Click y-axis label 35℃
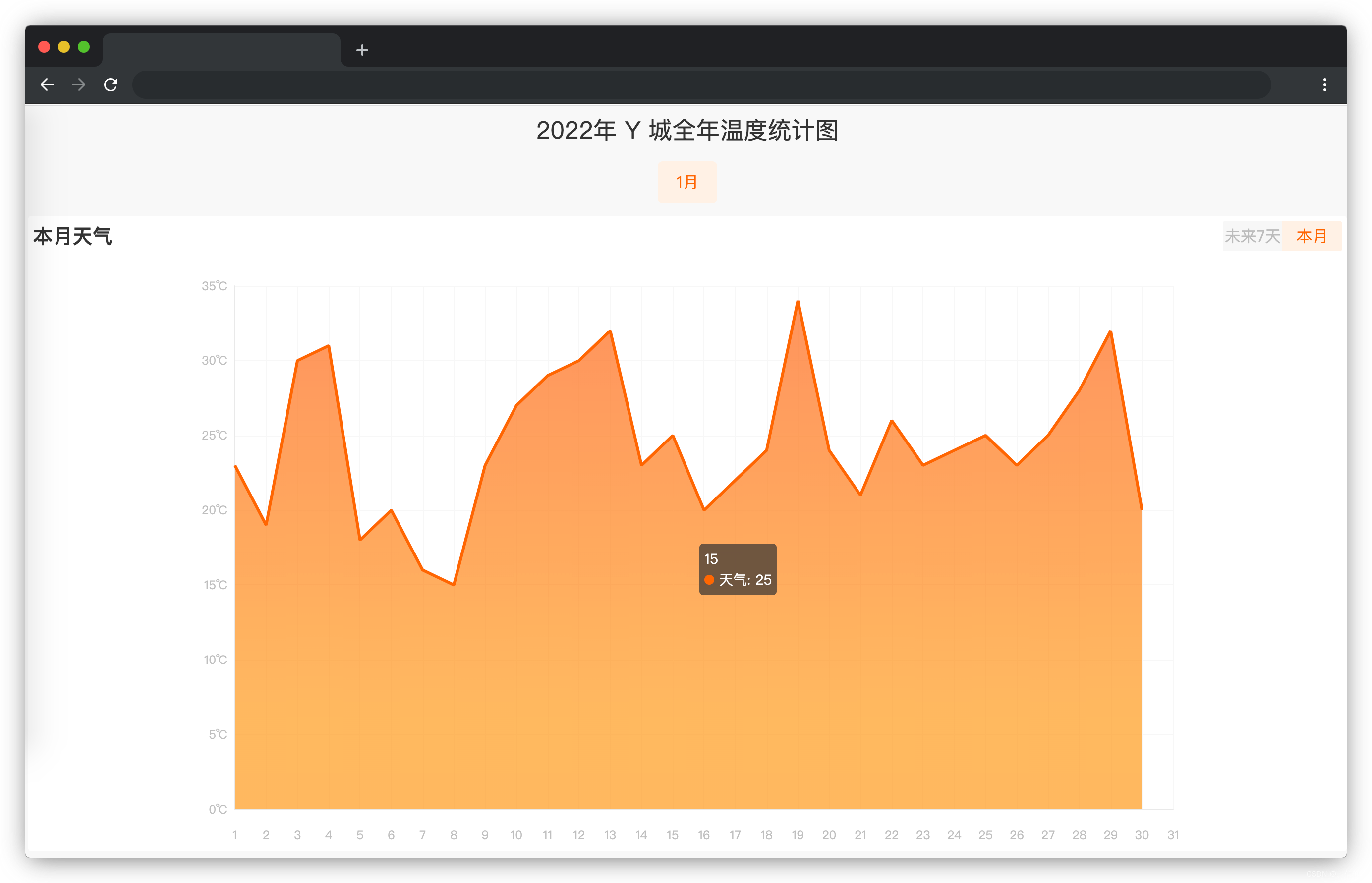Screen dimensions: 1372x883 click(214, 286)
